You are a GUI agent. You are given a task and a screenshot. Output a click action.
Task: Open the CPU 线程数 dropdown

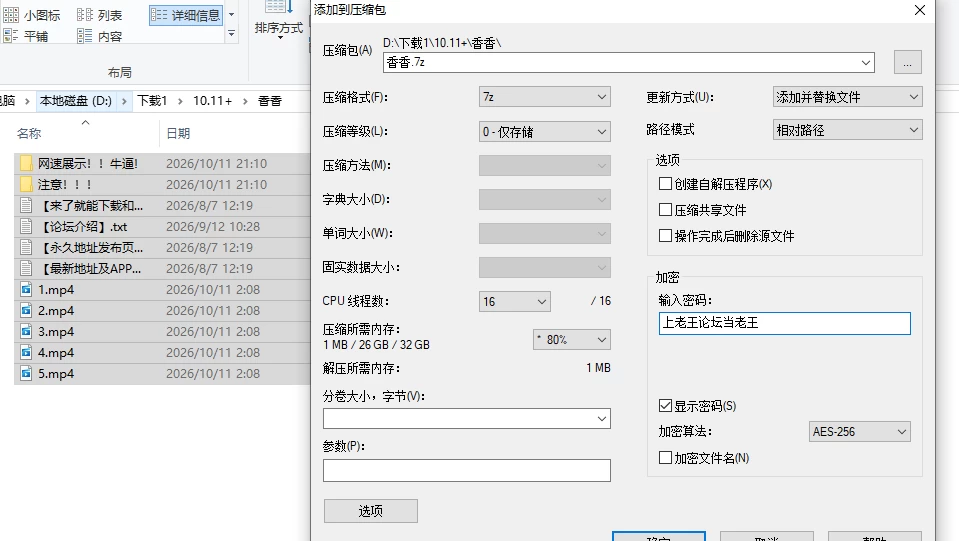tap(514, 301)
